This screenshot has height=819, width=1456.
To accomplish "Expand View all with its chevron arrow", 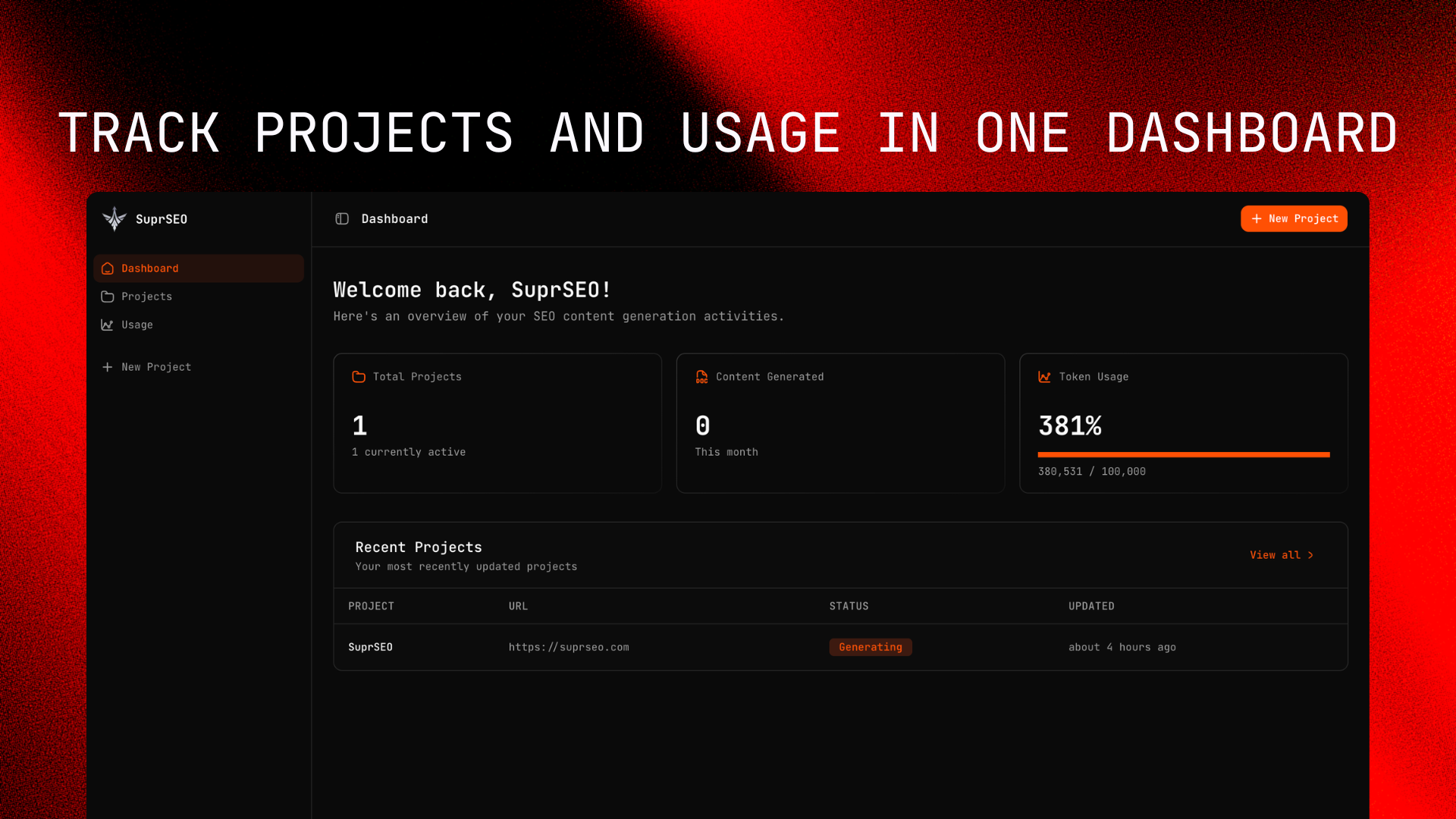I will [x=1311, y=554].
